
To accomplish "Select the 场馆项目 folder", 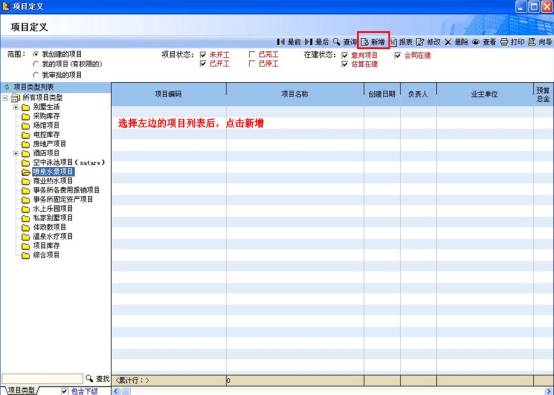I will [46, 125].
